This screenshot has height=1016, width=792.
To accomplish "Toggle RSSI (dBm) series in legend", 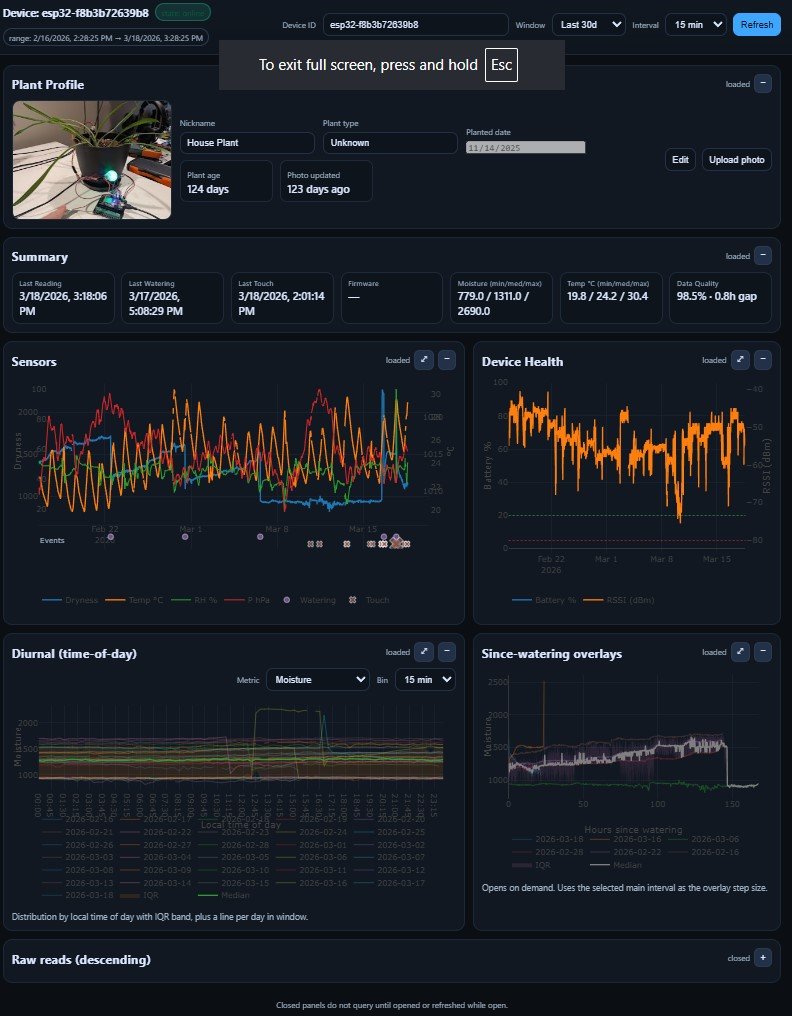I will tap(618, 600).
